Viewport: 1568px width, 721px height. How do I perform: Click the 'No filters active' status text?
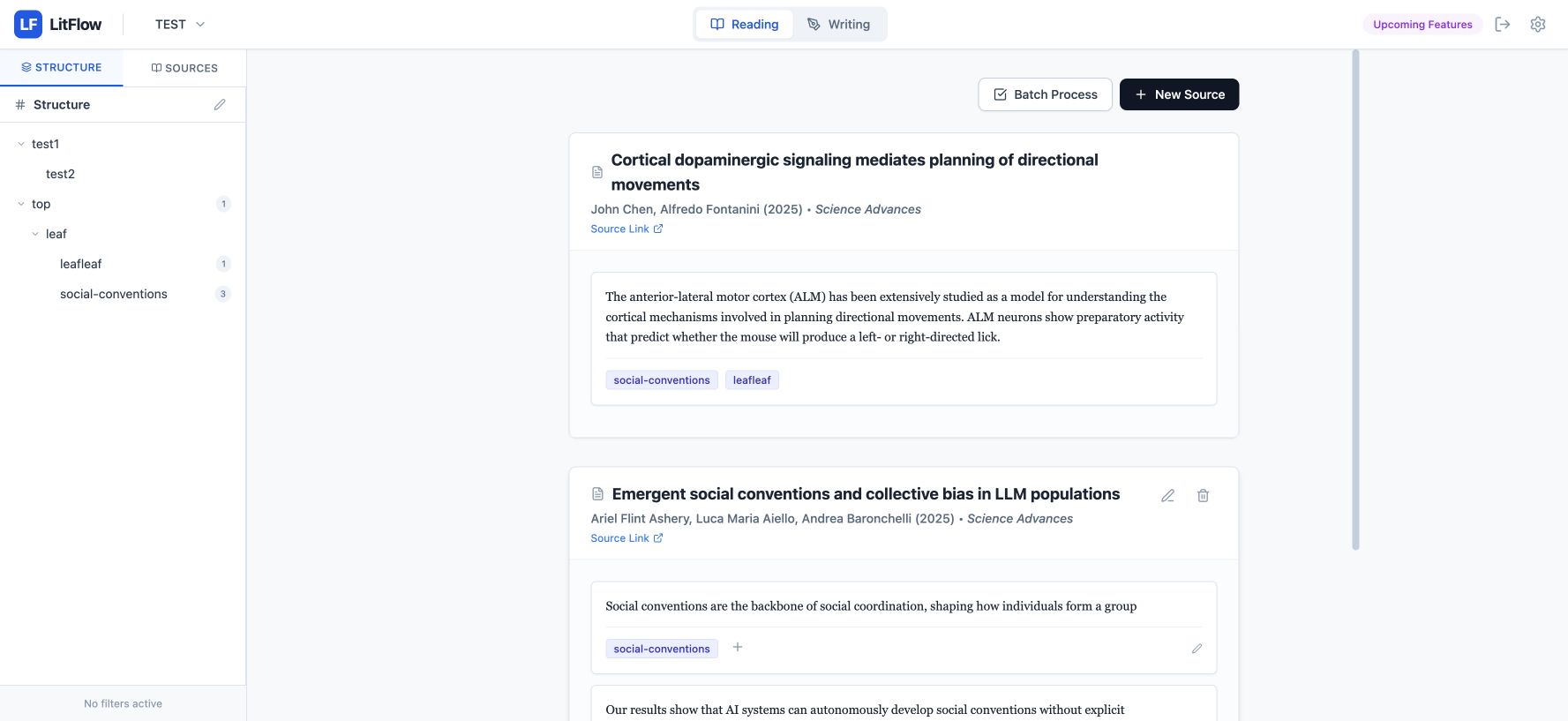(123, 703)
